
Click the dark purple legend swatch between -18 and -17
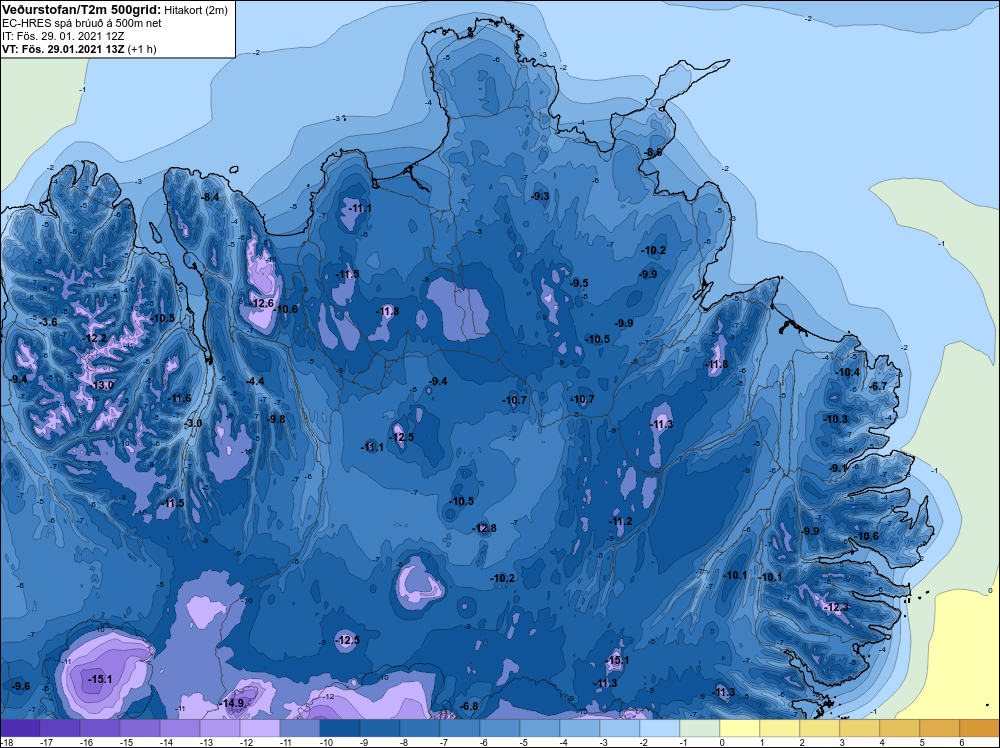20,728
